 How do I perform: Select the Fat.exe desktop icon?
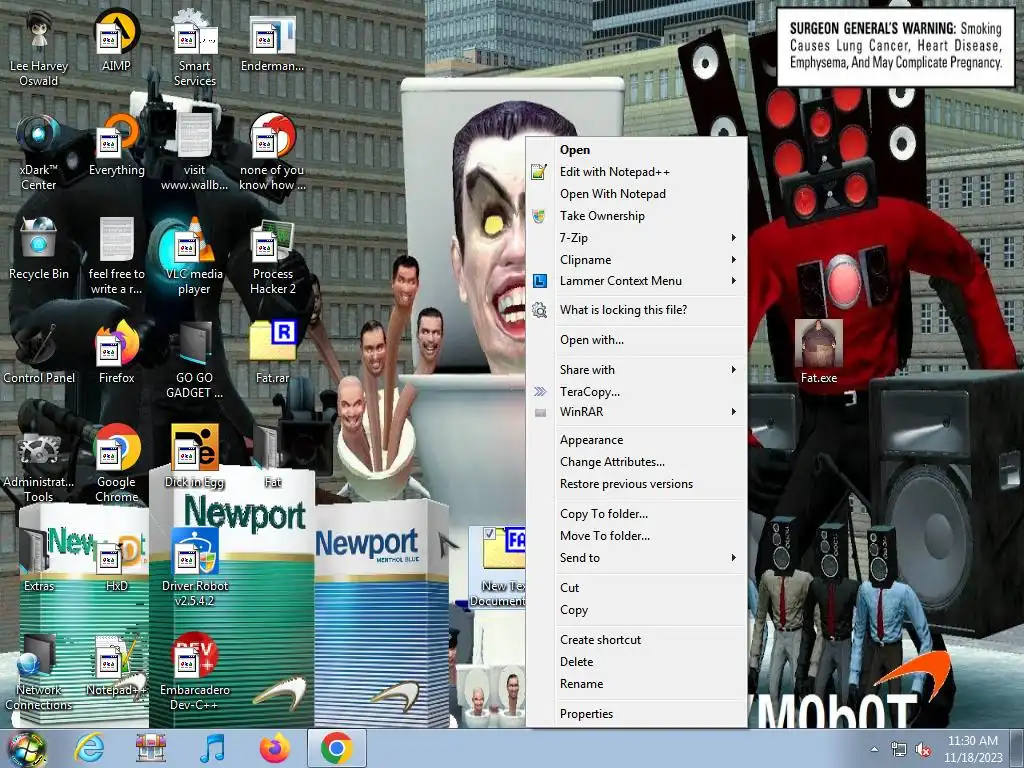click(x=818, y=353)
